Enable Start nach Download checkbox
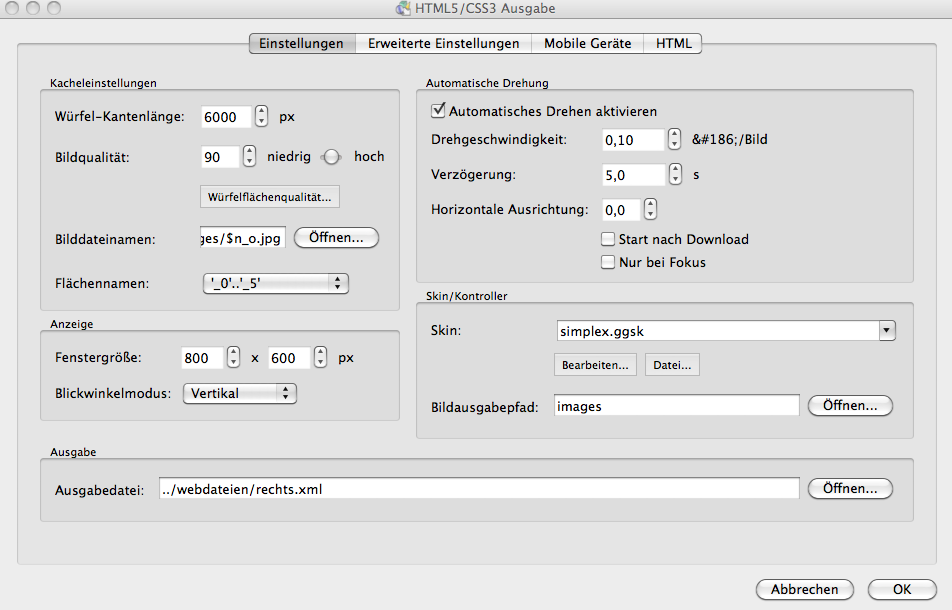The image size is (952, 610). [x=607, y=240]
